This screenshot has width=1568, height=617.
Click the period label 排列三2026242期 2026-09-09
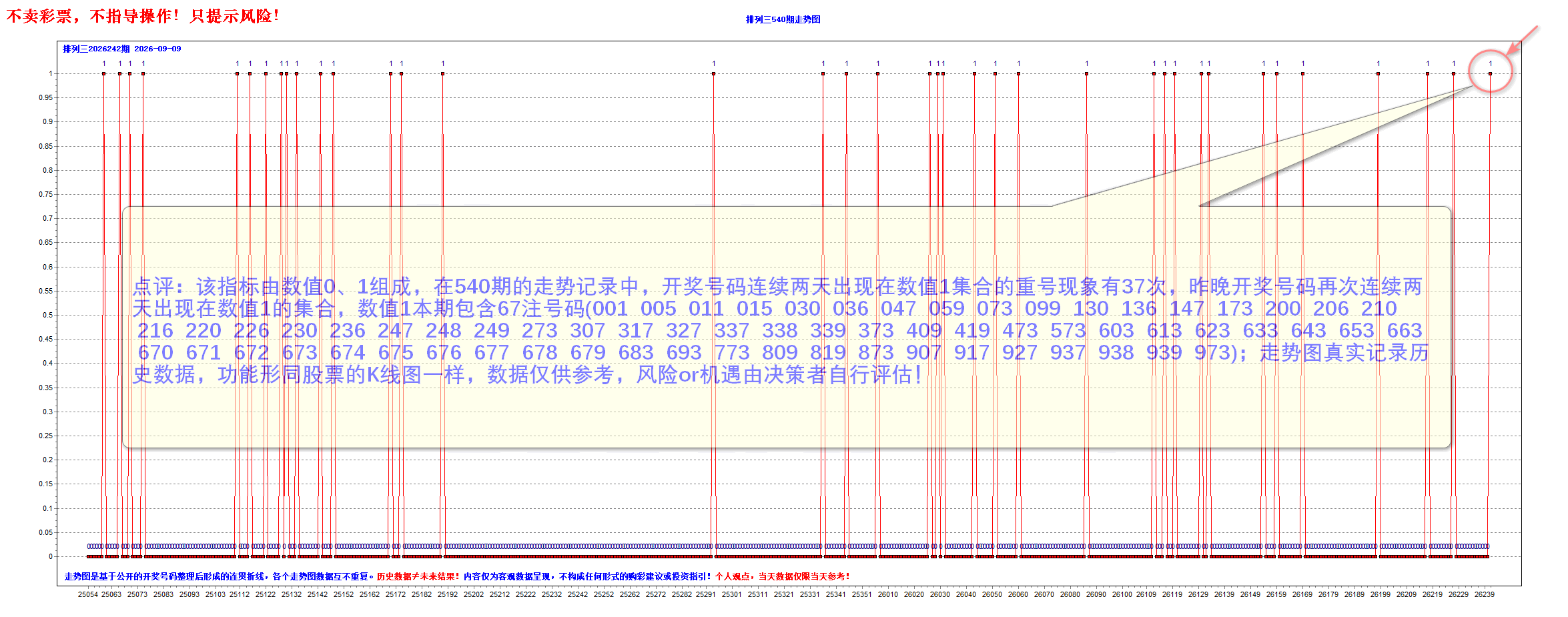(121, 49)
